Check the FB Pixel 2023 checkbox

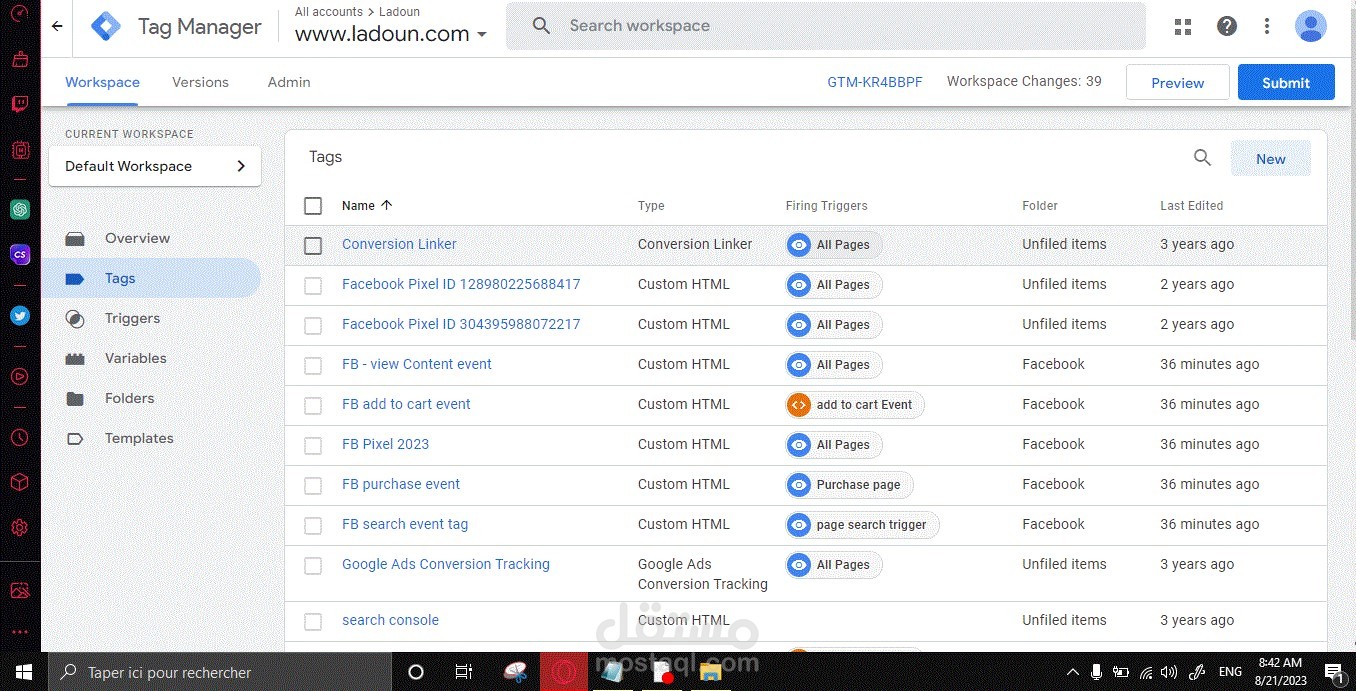pos(313,446)
